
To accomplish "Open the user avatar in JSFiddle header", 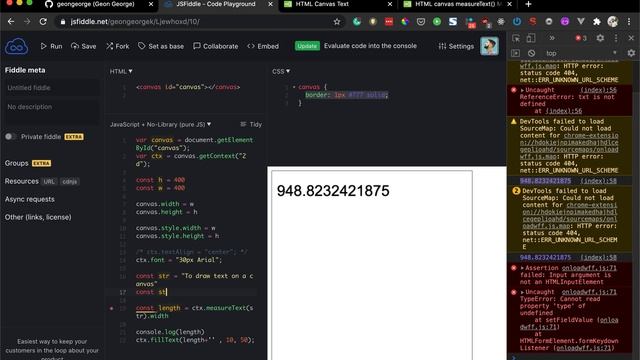I will (489, 46).
